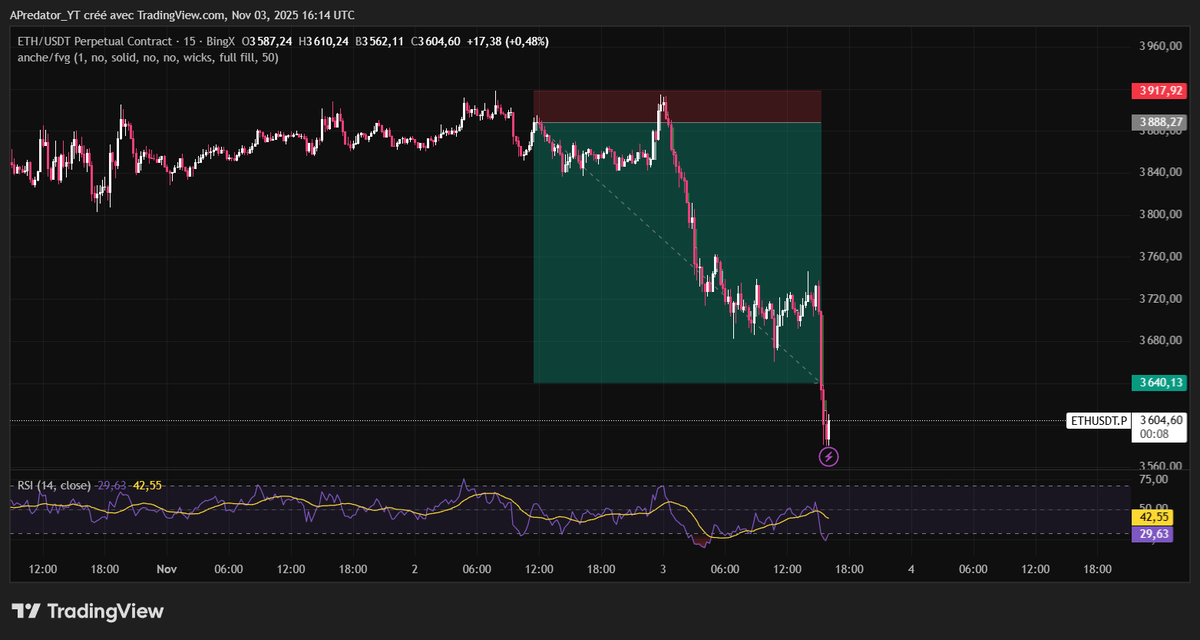This screenshot has height=640, width=1200.
Task: Click the Nov label on time axis
Action: coord(166,568)
